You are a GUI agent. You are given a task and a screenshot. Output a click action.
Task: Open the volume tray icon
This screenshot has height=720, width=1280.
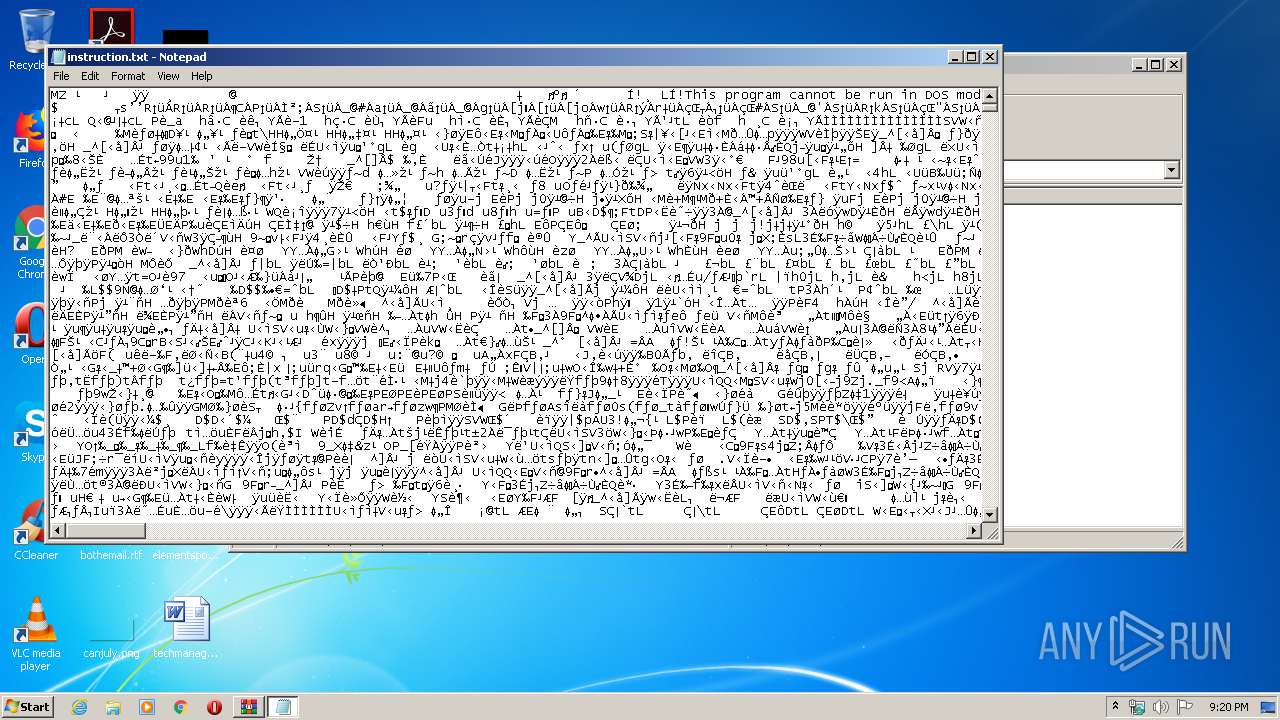[x=1162, y=707]
